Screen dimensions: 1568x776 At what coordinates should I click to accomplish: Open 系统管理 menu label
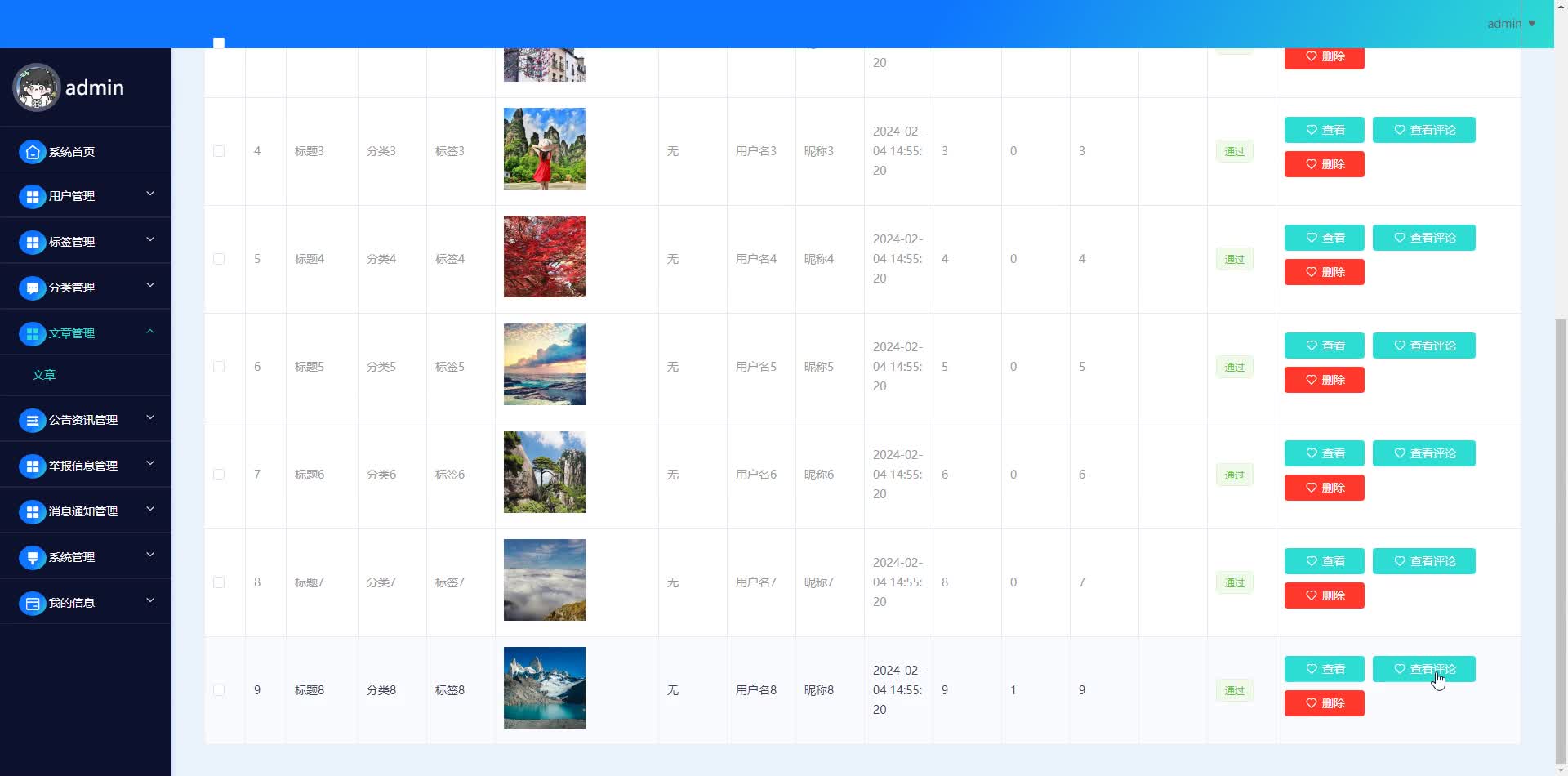72,558
